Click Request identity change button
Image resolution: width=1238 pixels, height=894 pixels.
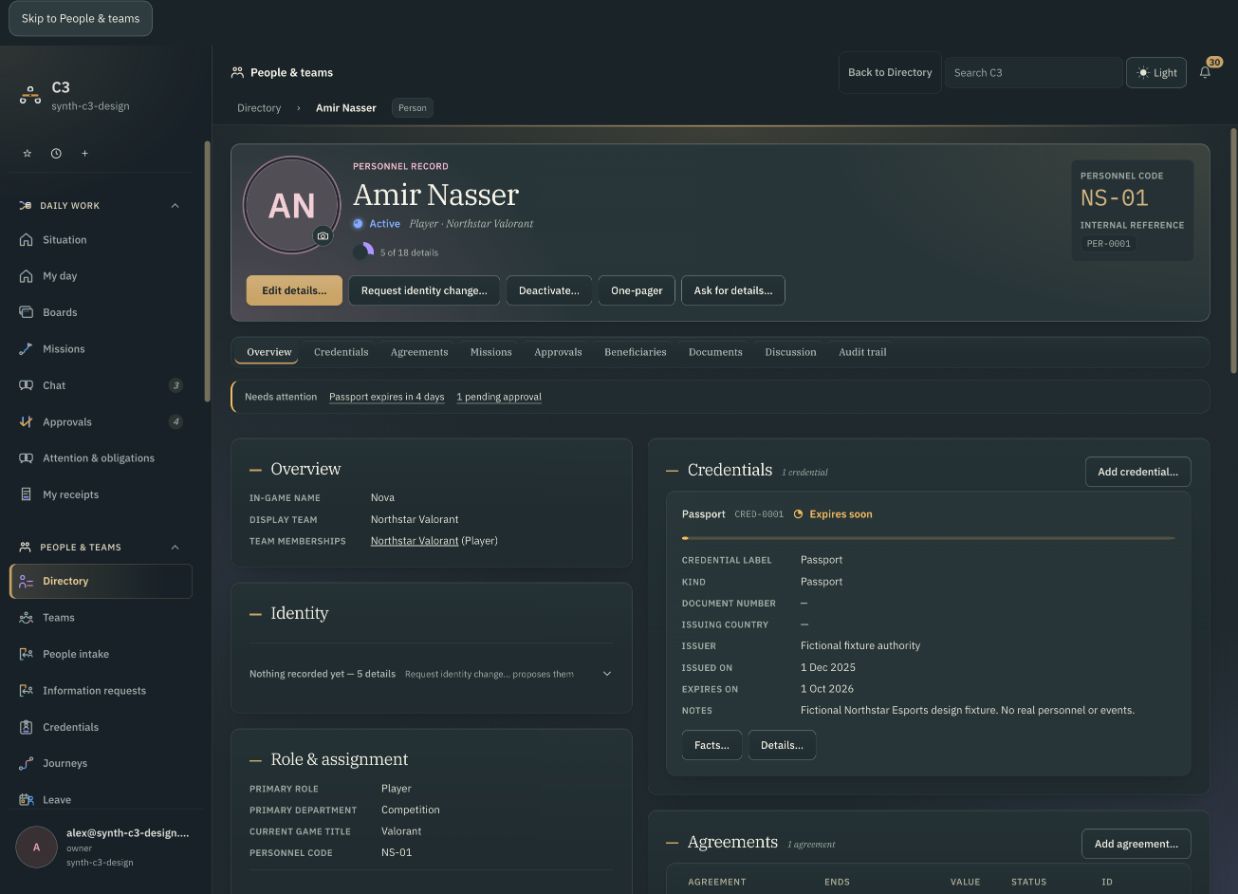click(x=424, y=290)
